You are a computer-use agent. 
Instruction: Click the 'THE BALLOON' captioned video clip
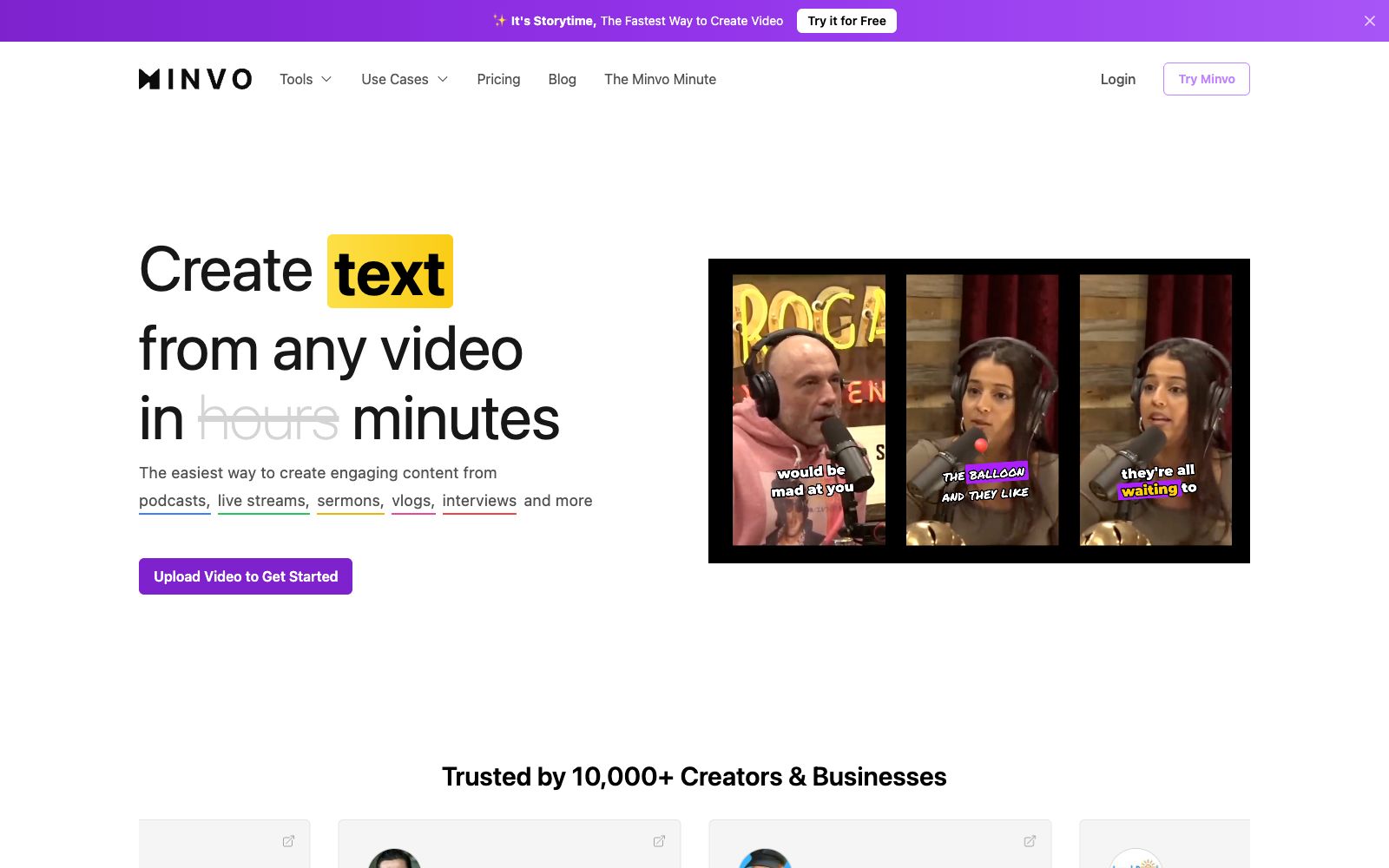(x=982, y=411)
